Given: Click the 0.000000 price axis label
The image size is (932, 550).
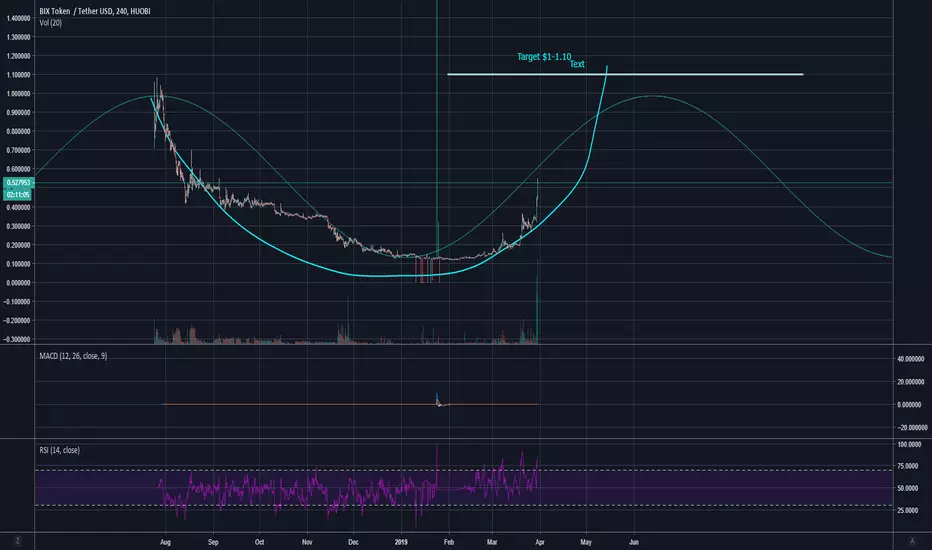Looking at the screenshot, I should coord(18,283).
